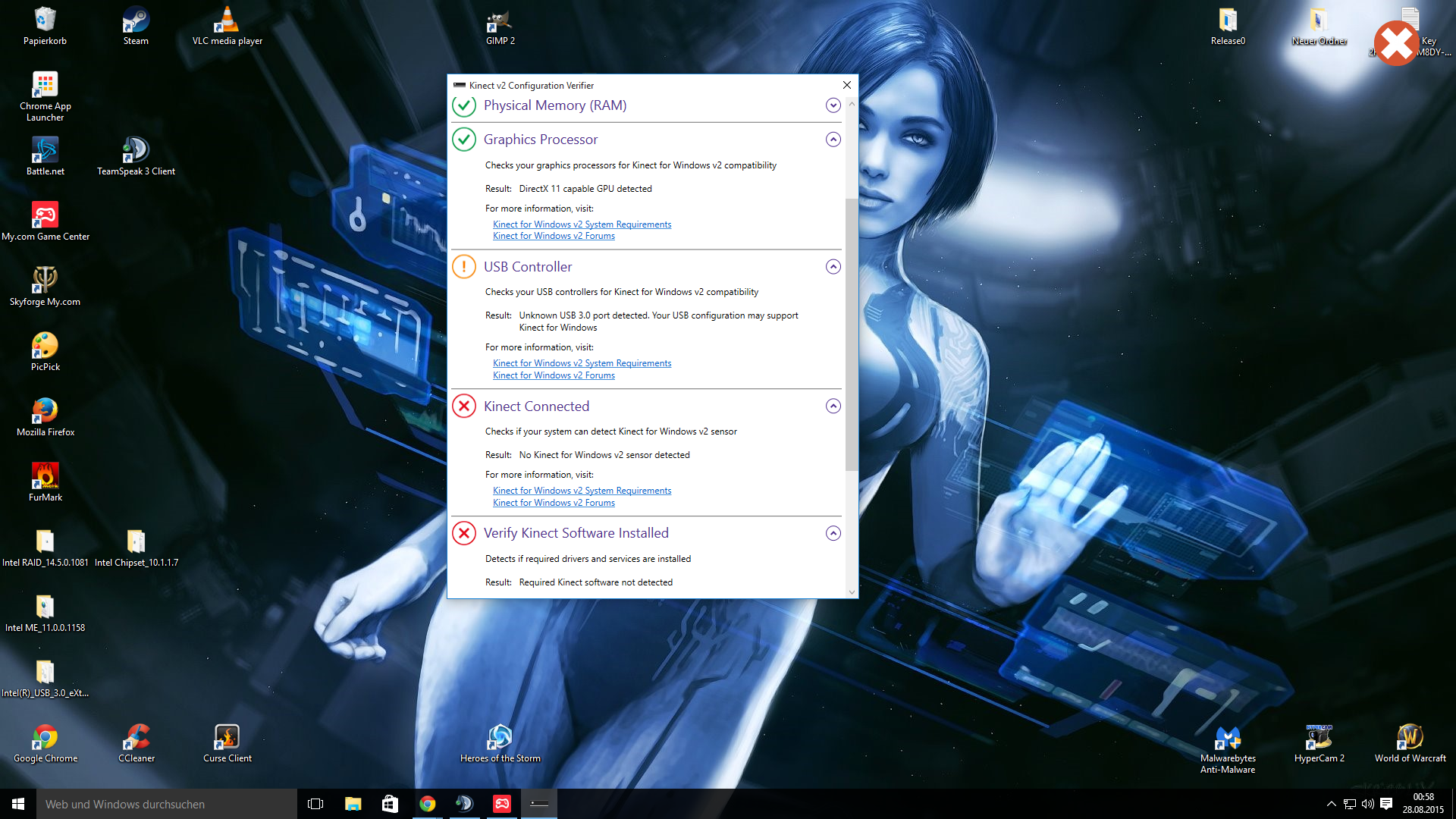1456x819 pixels.
Task: Switch to Chrome on the taskbar
Action: (x=427, y=804)
